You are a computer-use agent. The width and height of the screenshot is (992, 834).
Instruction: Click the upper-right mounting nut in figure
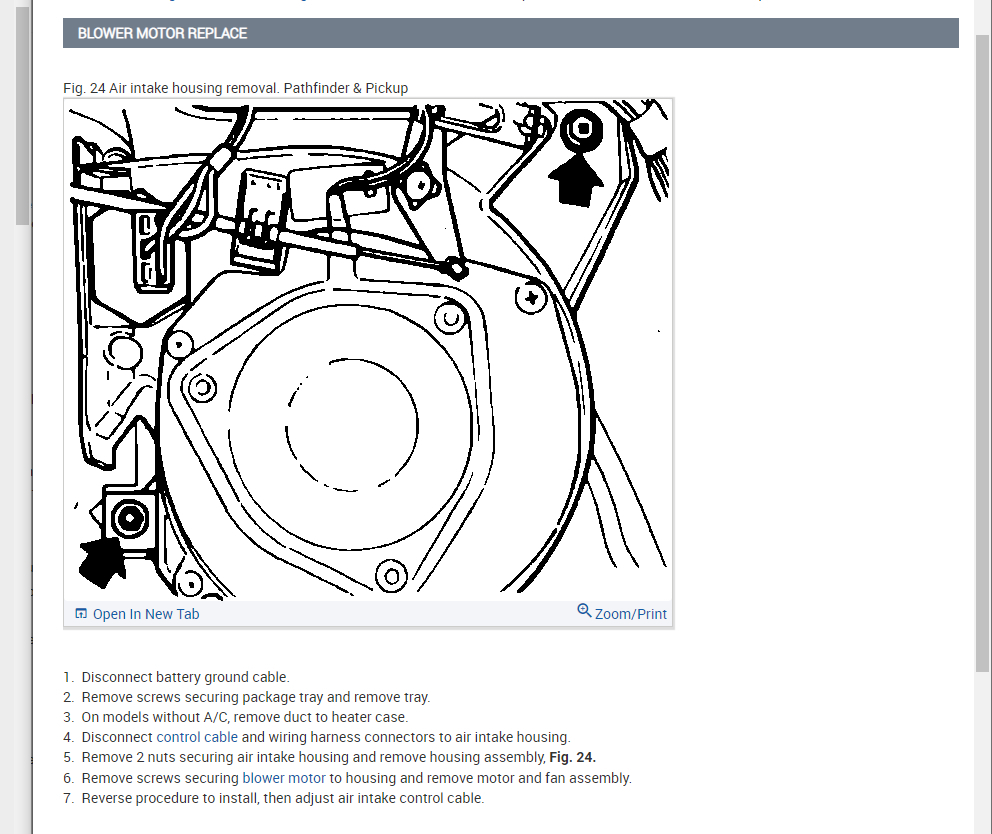[581, 130]
